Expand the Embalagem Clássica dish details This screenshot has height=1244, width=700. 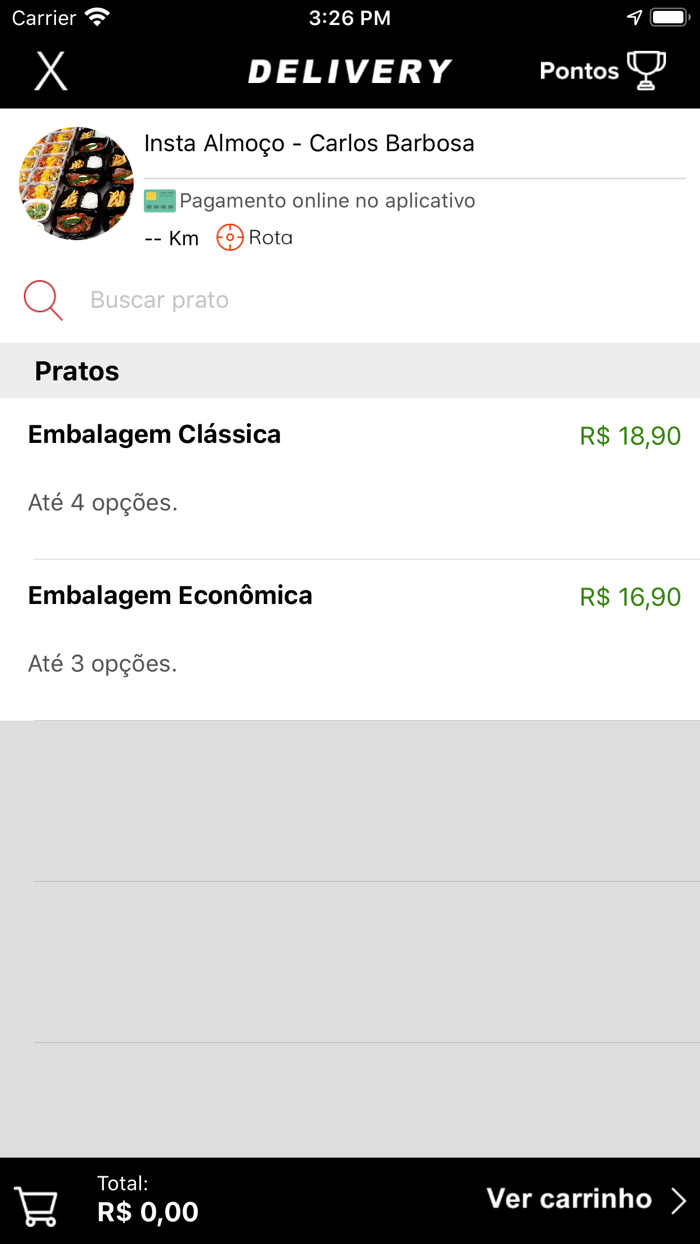pyautogui.click(x=154, y=434)
